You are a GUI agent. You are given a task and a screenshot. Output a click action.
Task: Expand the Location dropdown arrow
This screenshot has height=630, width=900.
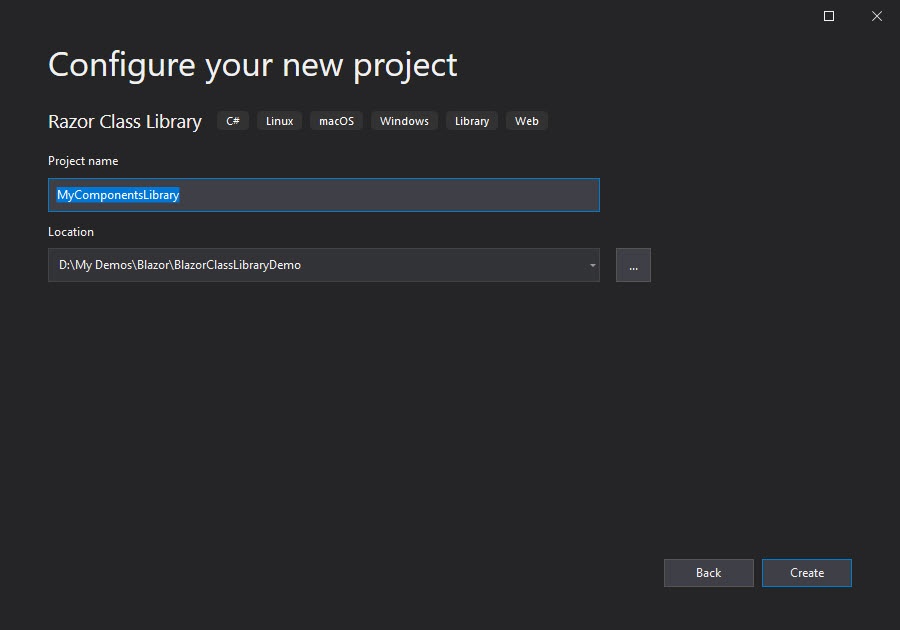coord(592,265)
